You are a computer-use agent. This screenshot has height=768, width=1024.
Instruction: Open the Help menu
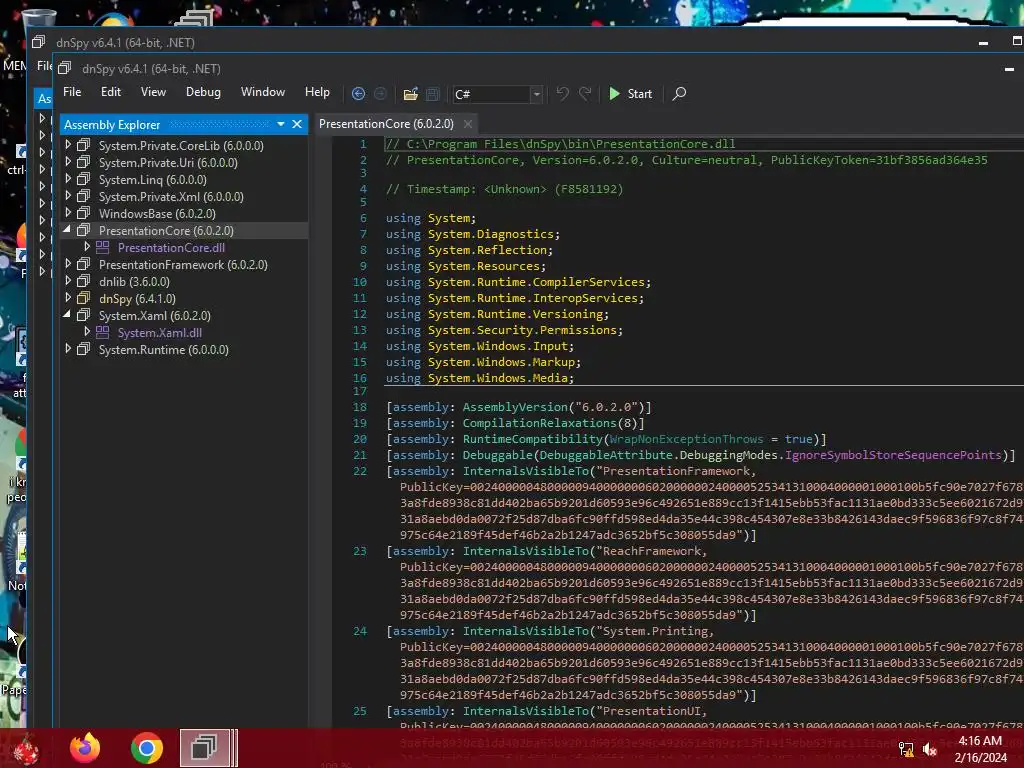tap(317, 92)
